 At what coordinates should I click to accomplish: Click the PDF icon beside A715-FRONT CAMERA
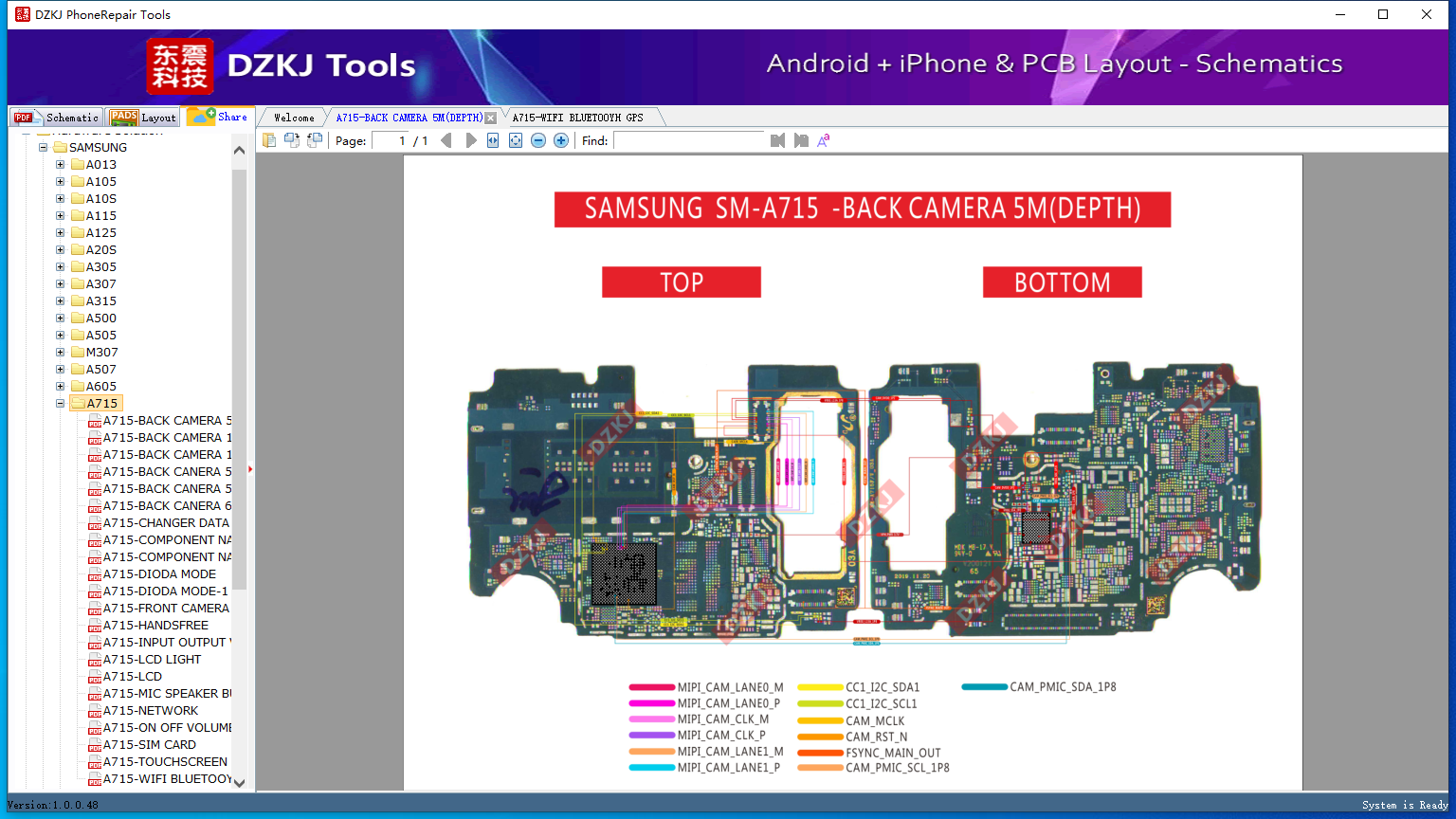[95, 609]
